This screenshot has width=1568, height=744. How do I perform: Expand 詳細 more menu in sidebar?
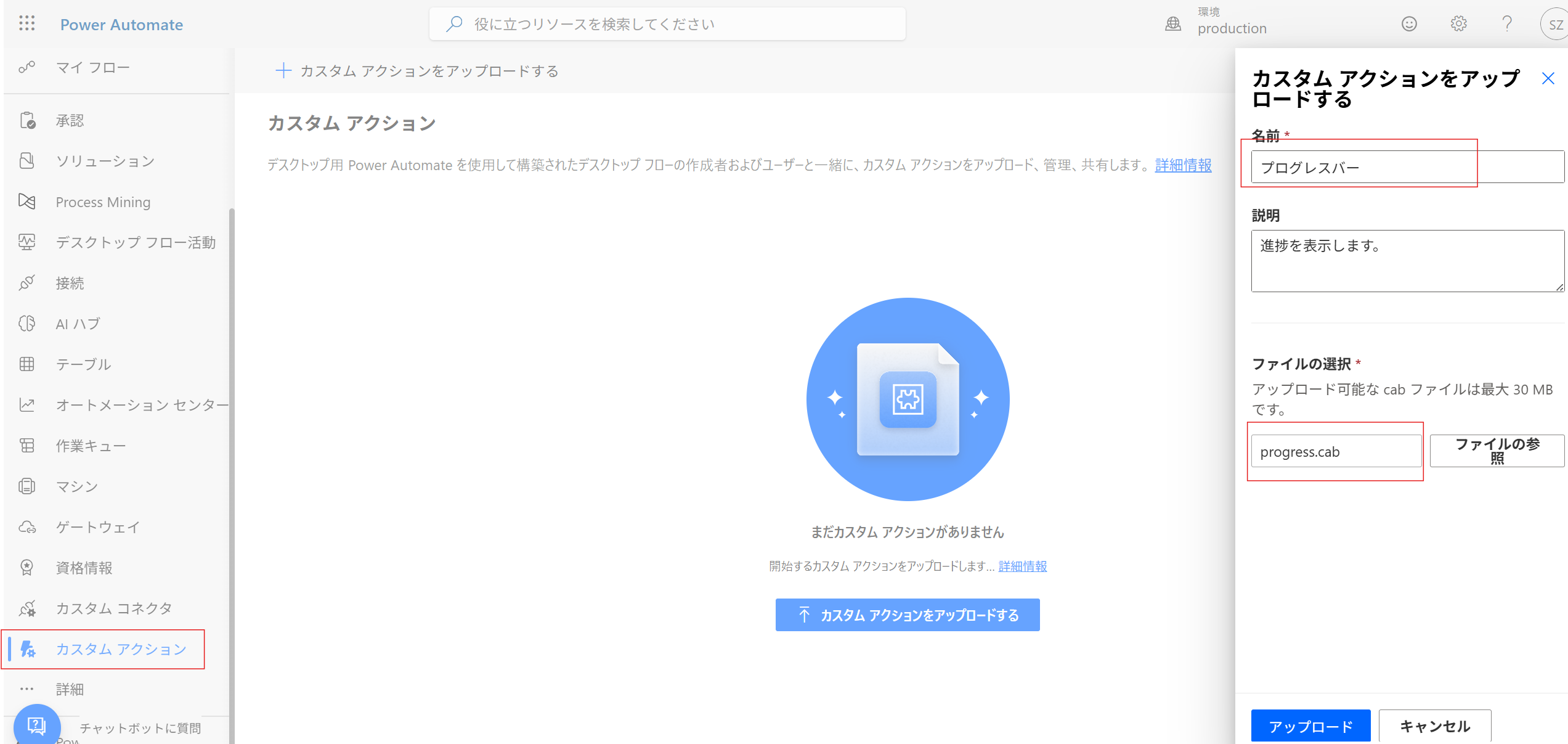(69, 689)
